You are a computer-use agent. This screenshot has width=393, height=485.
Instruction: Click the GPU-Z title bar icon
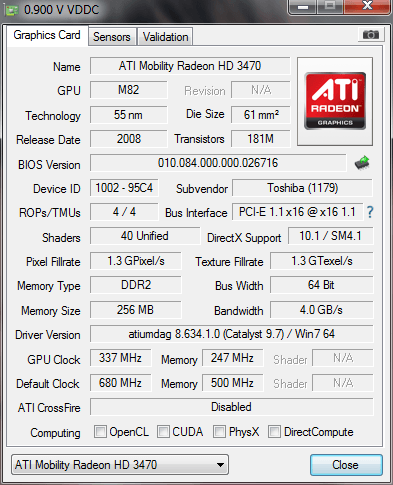tap(11, 10)
